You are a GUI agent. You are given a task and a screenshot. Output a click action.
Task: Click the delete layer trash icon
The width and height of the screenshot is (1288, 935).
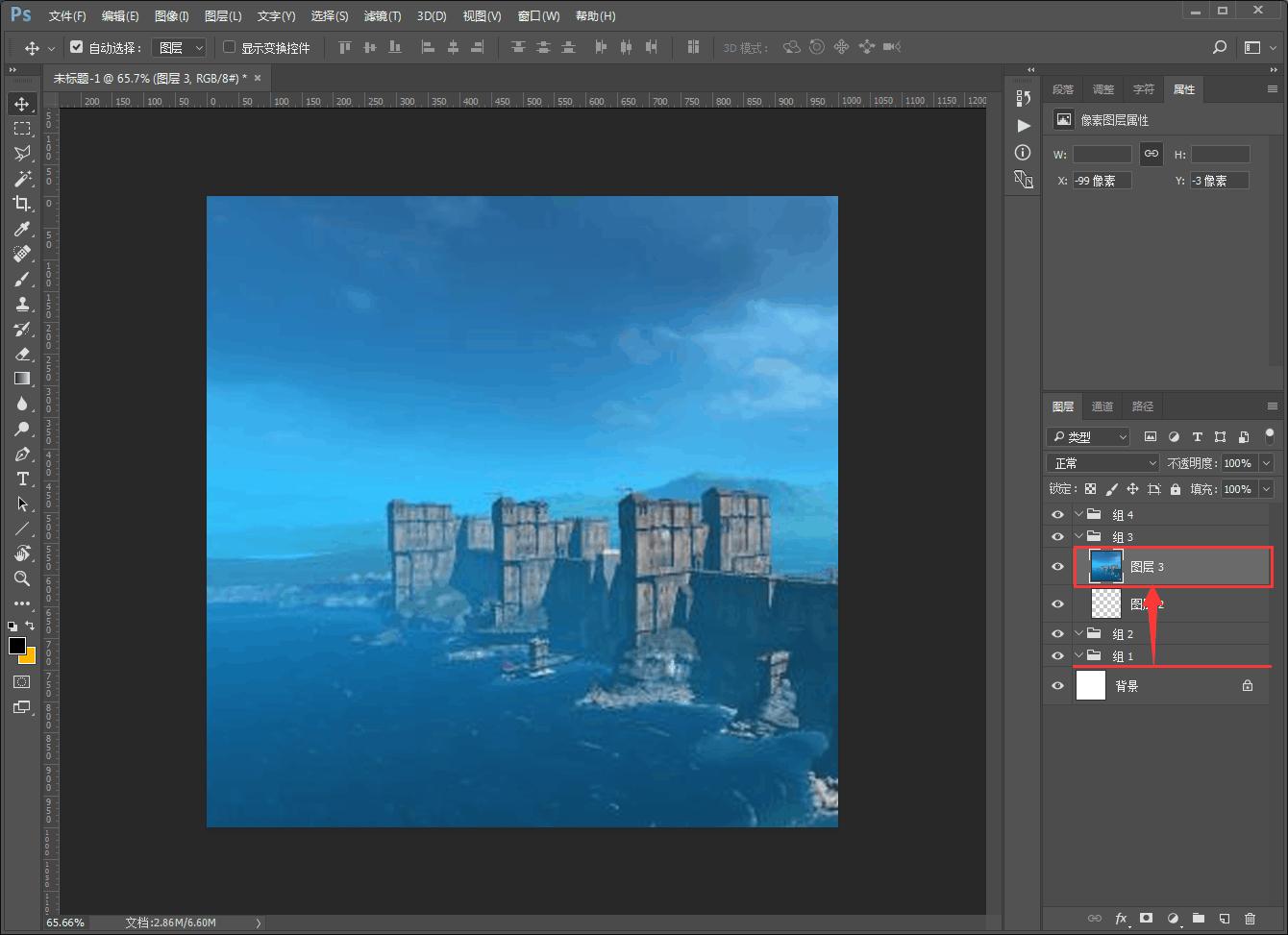point(1250,919)
